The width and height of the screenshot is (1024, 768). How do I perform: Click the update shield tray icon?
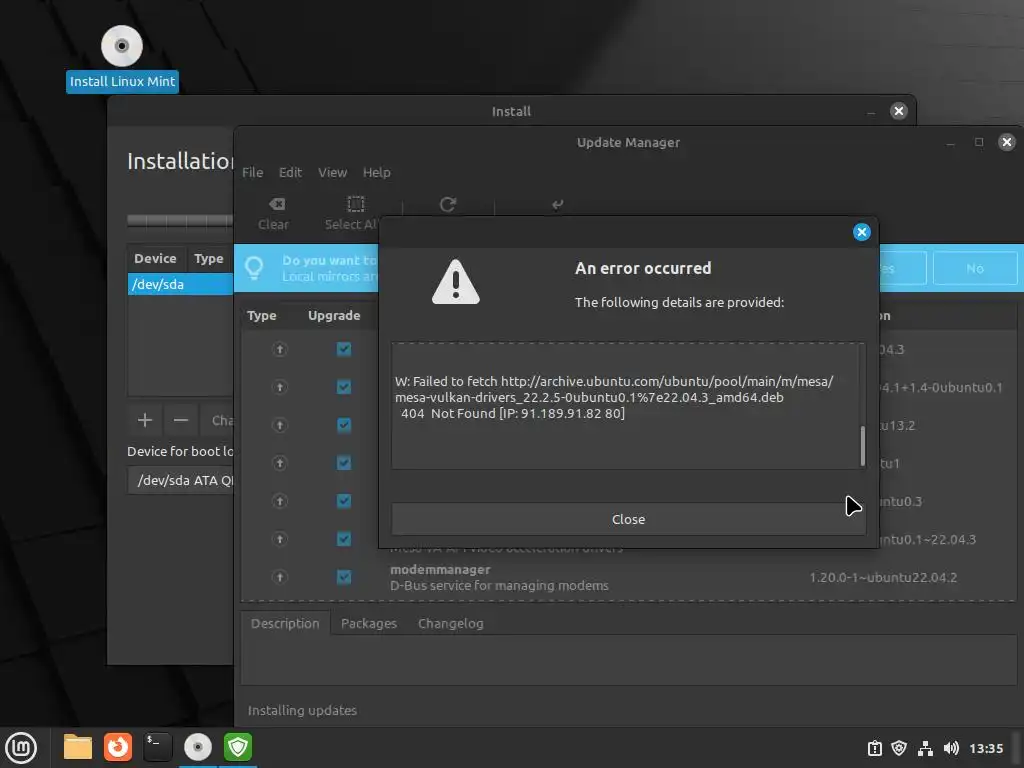click(899, 748)
